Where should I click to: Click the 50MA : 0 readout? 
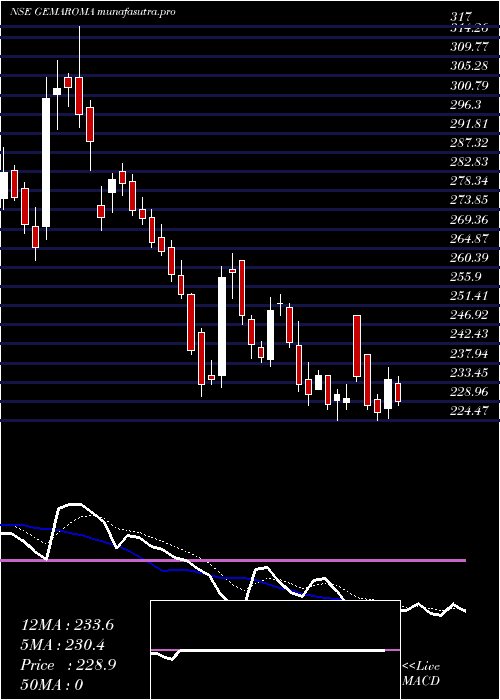(x=52, y=685)
